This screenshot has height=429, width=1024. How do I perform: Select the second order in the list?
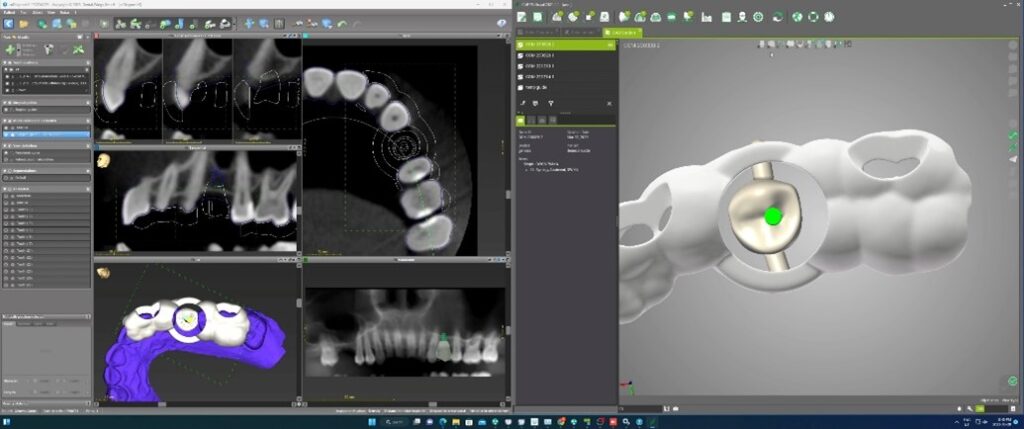click(x=566, y=56)
